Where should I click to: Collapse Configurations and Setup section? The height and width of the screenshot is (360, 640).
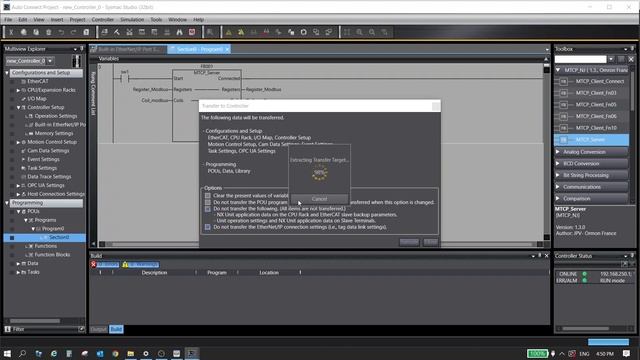tap(7, 73)
